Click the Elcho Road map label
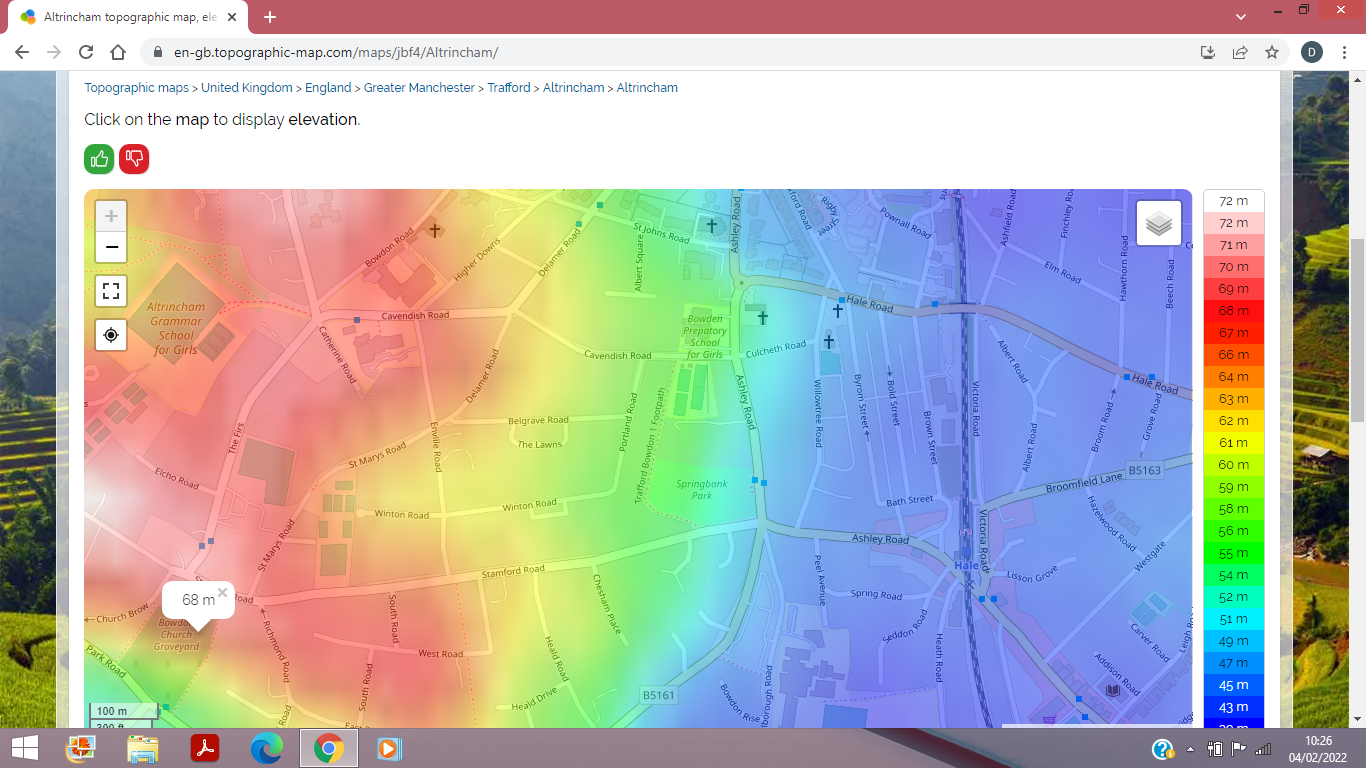Image resolution: width=1366 pixels, height=768 pixels. click(177, 477)
